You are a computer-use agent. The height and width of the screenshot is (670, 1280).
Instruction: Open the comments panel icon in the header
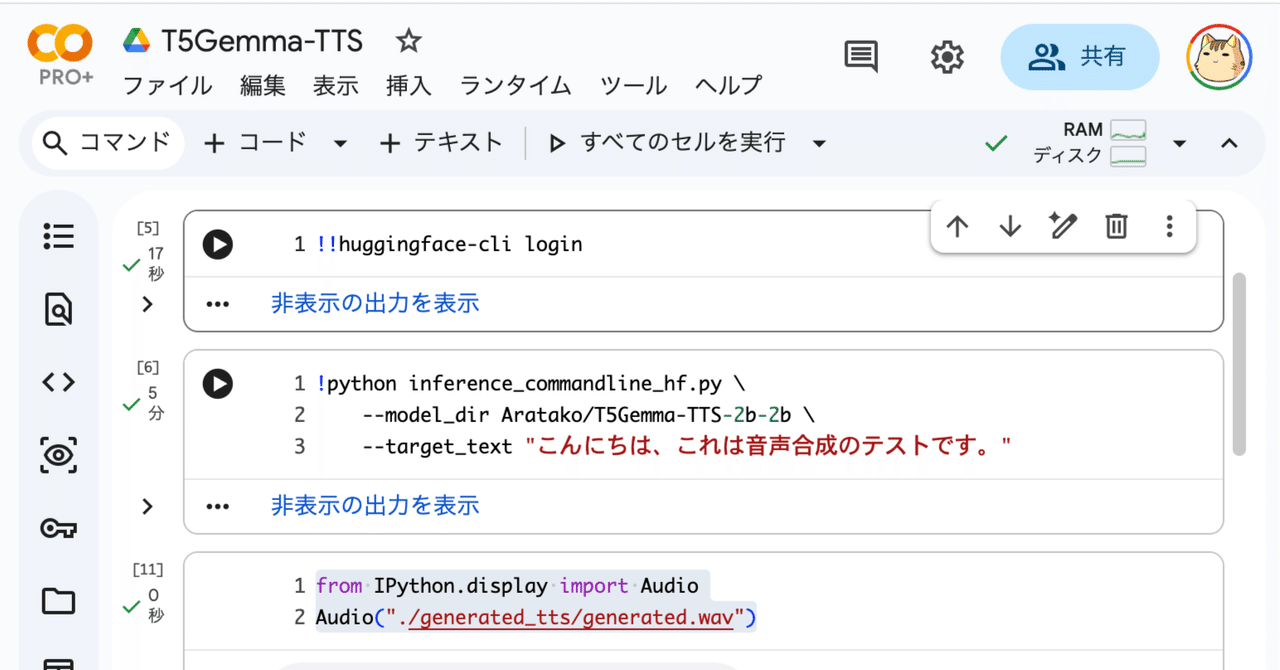(x=861, y=57)
